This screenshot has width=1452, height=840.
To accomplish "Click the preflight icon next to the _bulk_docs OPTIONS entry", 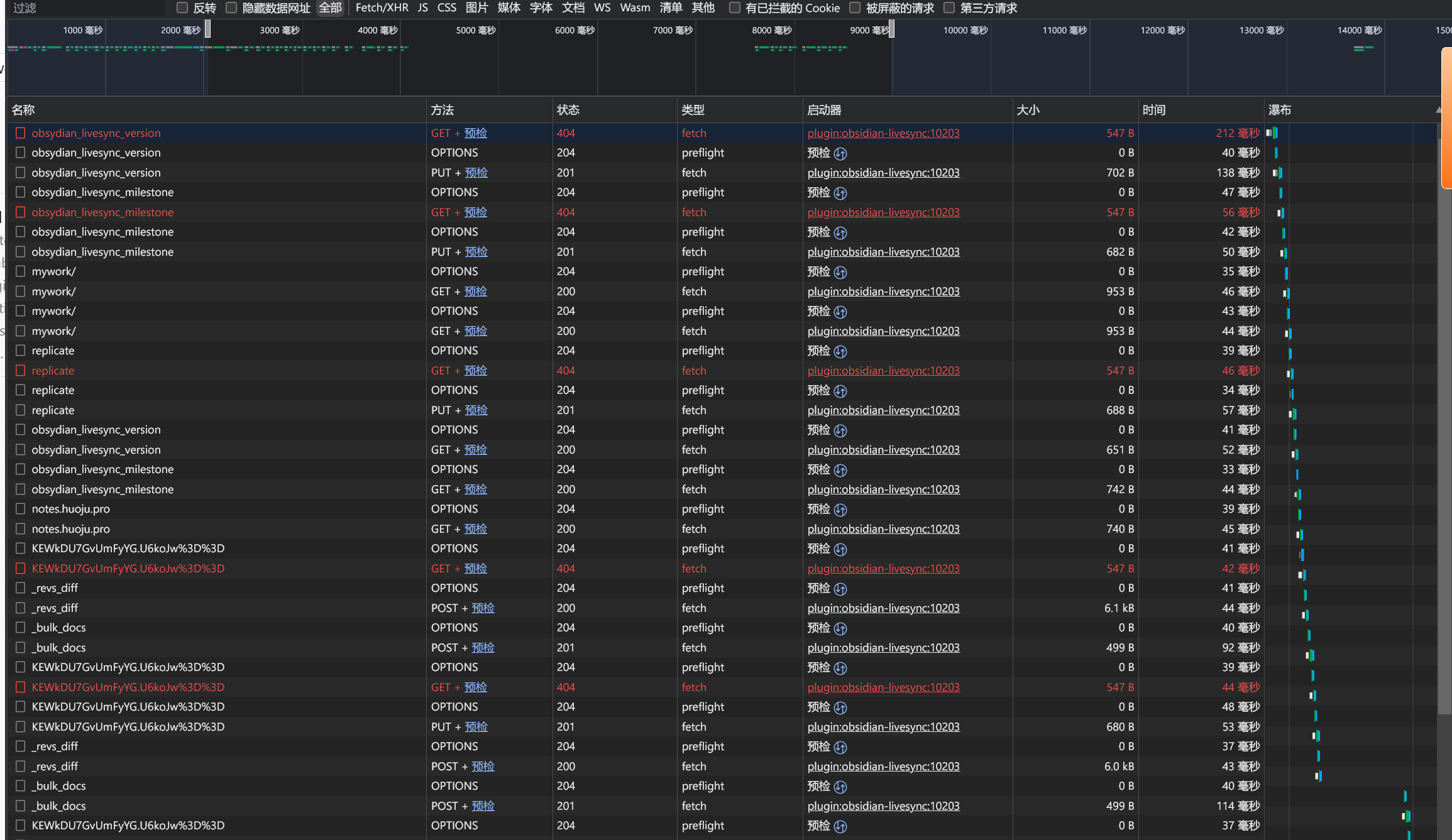I will [840, 628].
